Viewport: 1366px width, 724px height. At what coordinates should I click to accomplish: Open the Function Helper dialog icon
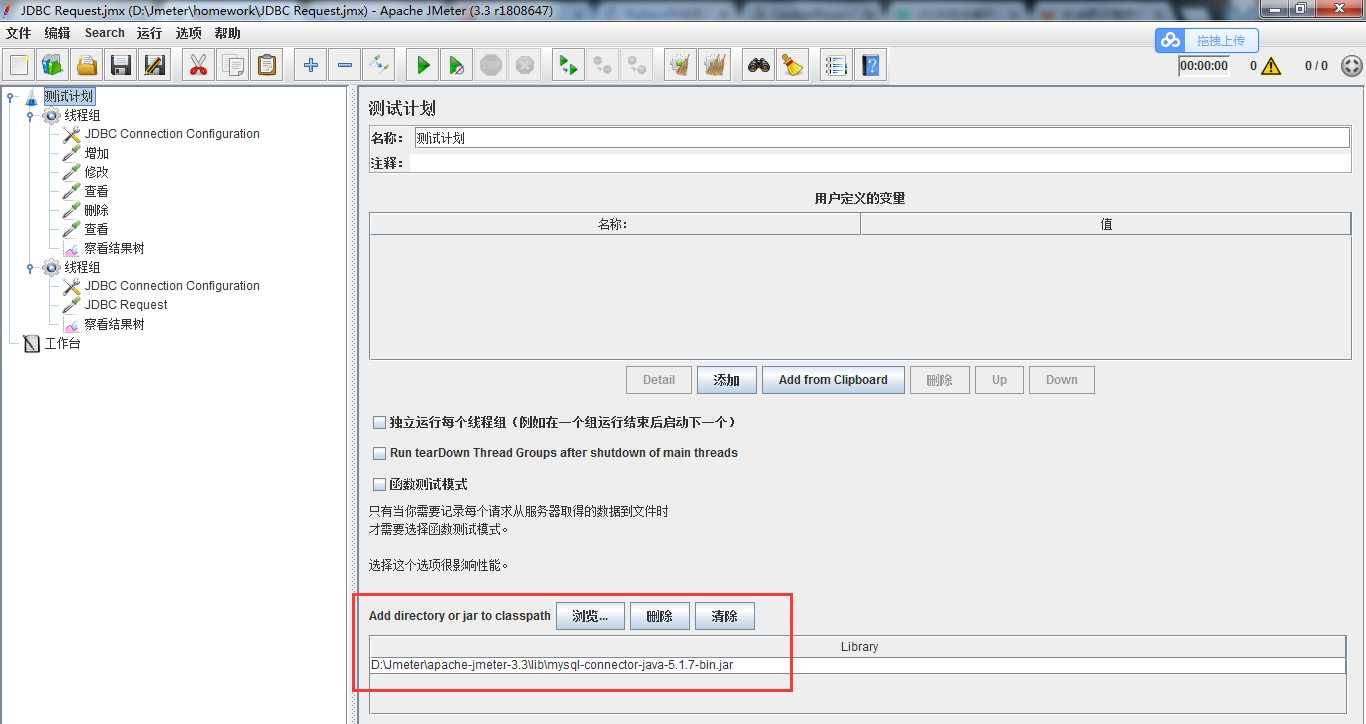pyautogui.click(x=836, y=66)
